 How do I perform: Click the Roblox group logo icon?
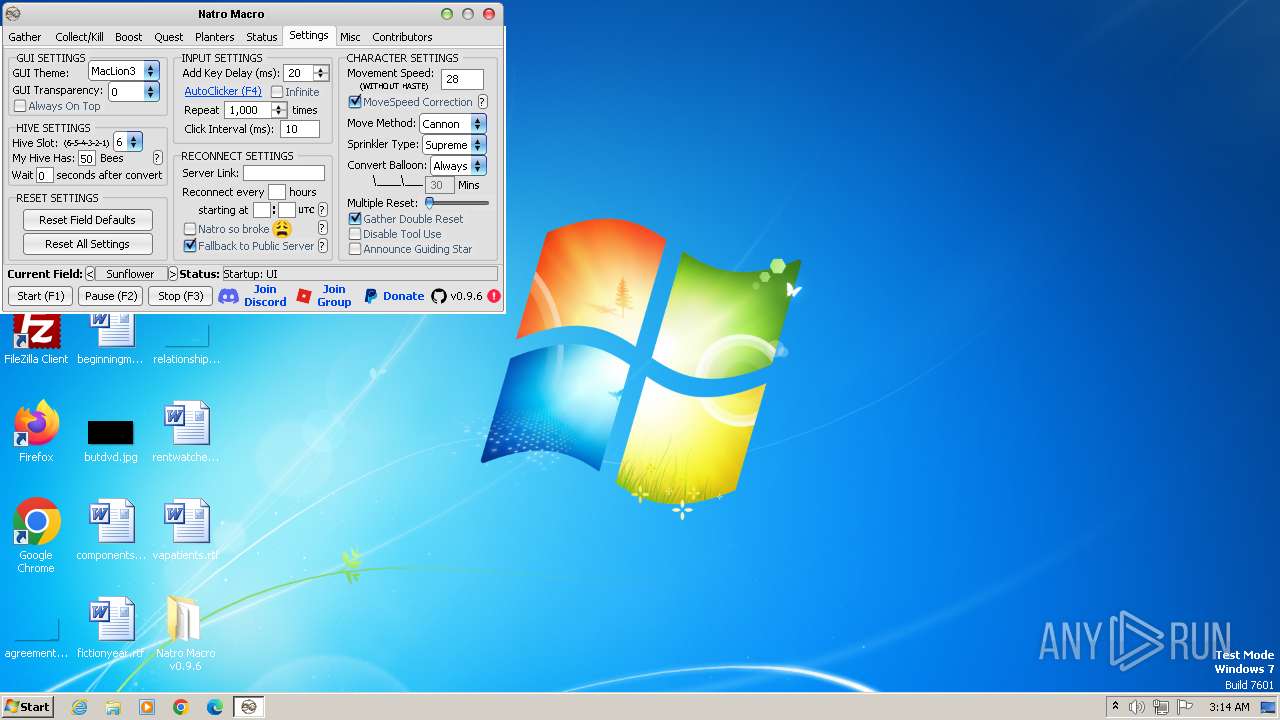[x=304, y=296]
